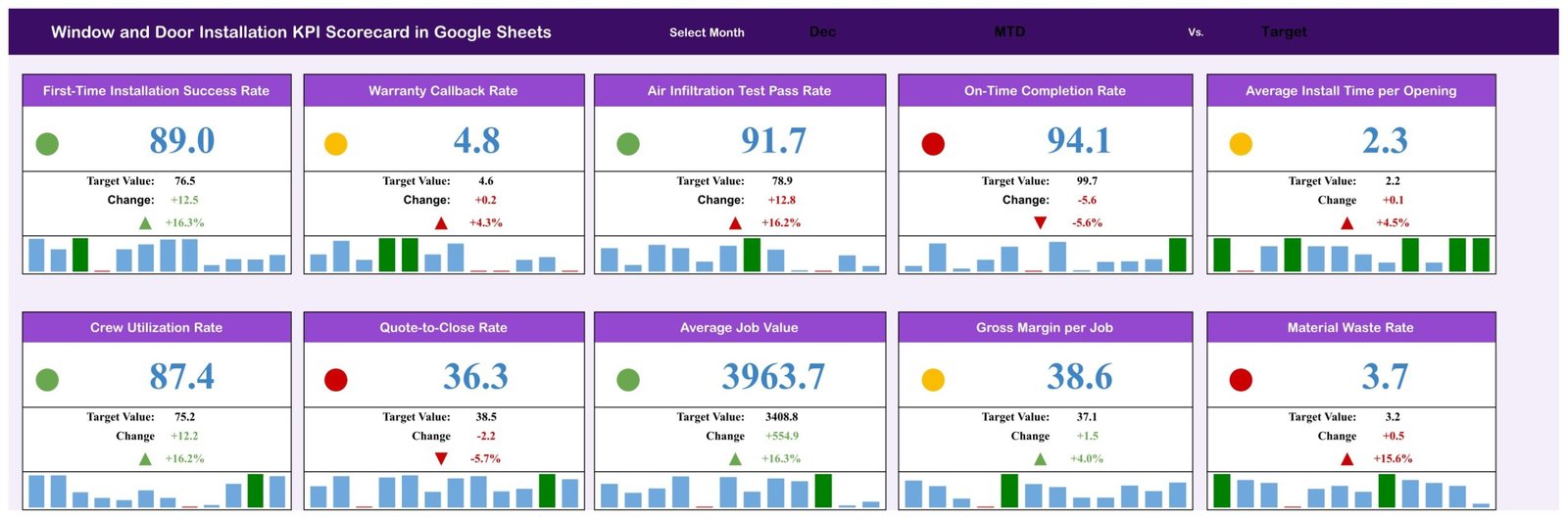
Task: Open the Average Job Value monthly bar chart
Action: coord(740,491)
